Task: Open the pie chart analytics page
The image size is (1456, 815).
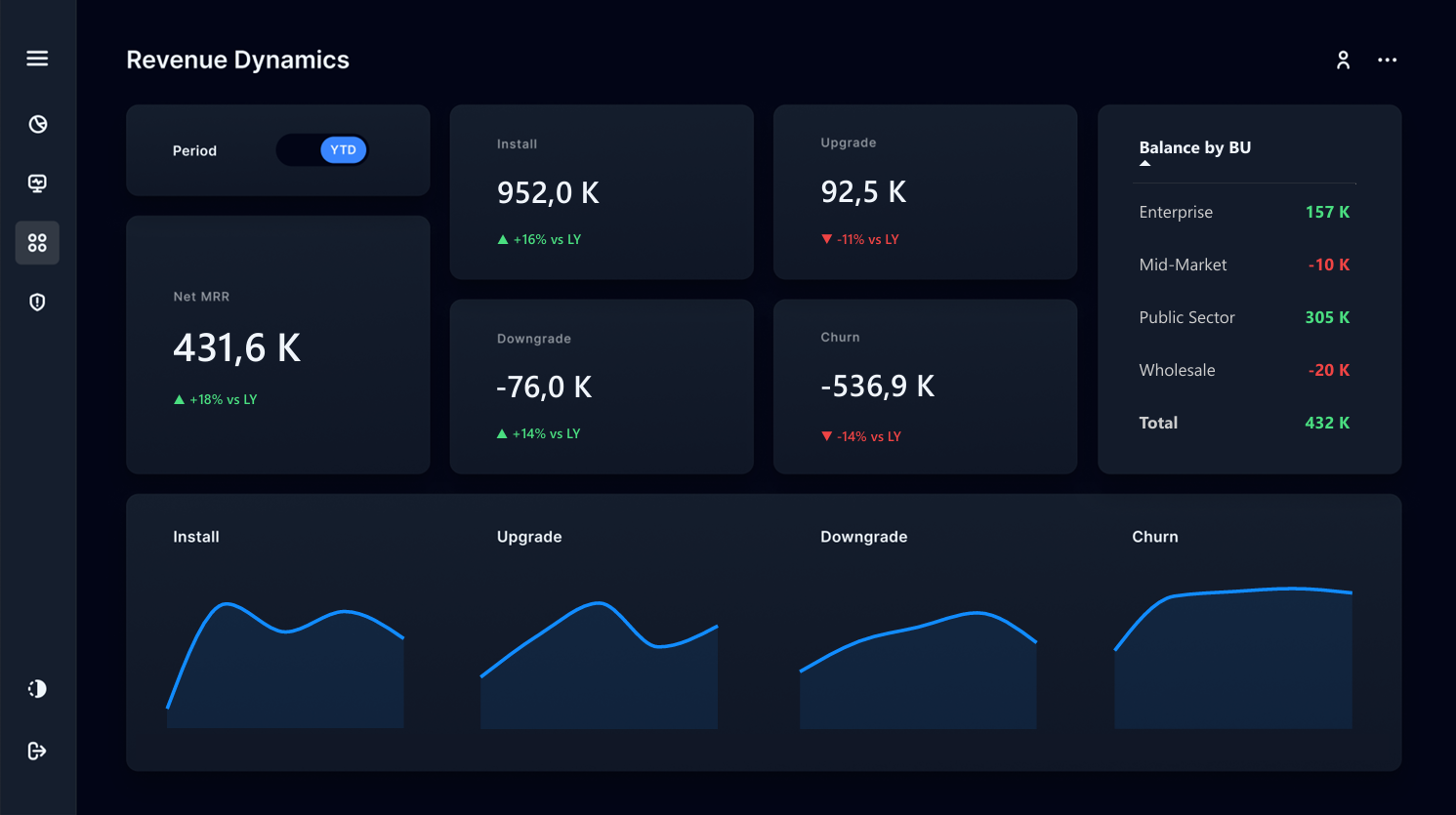Action: (38, 124)
